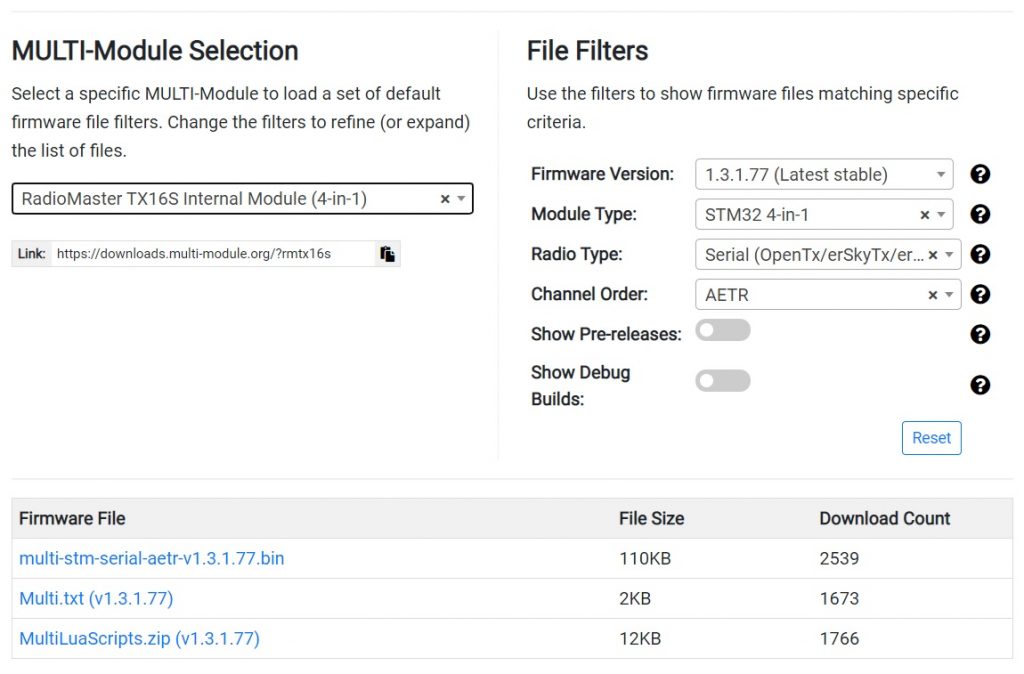Click the Reset filters button

(931, 438)
